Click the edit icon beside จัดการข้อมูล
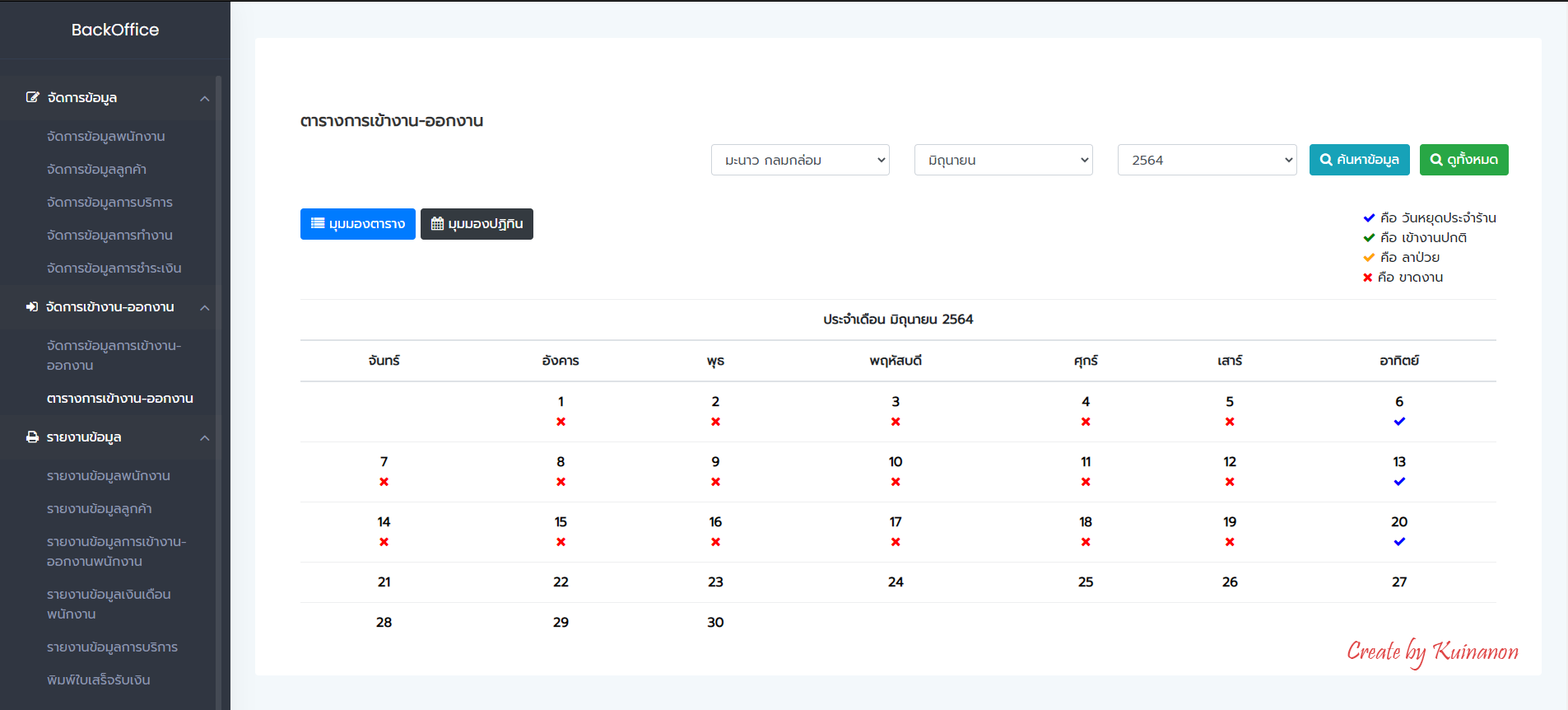The image size is (1568, 710). [32, 97]
